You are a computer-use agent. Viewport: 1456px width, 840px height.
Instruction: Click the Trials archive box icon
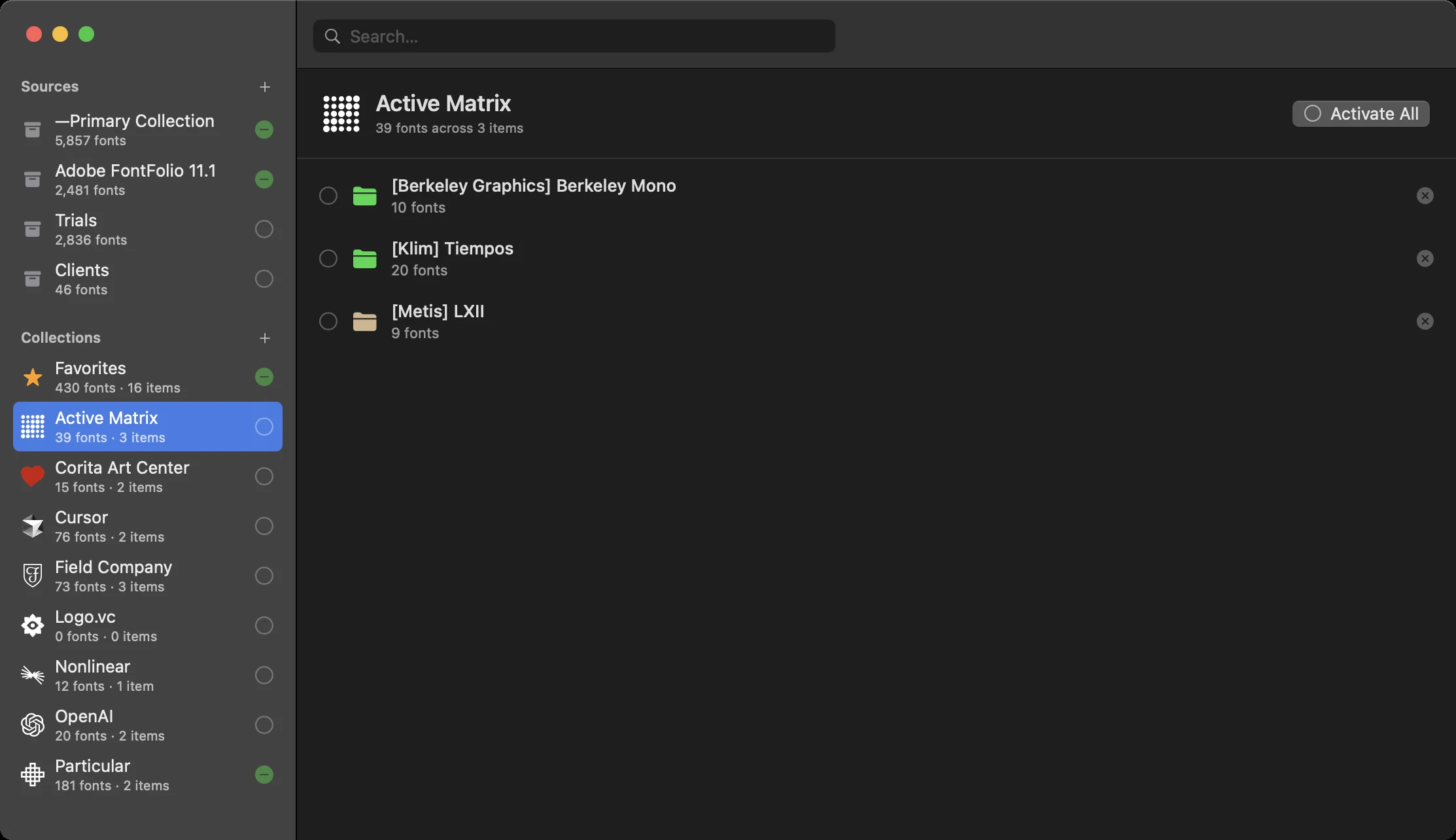pyautogui.click(x=32, y=229)
